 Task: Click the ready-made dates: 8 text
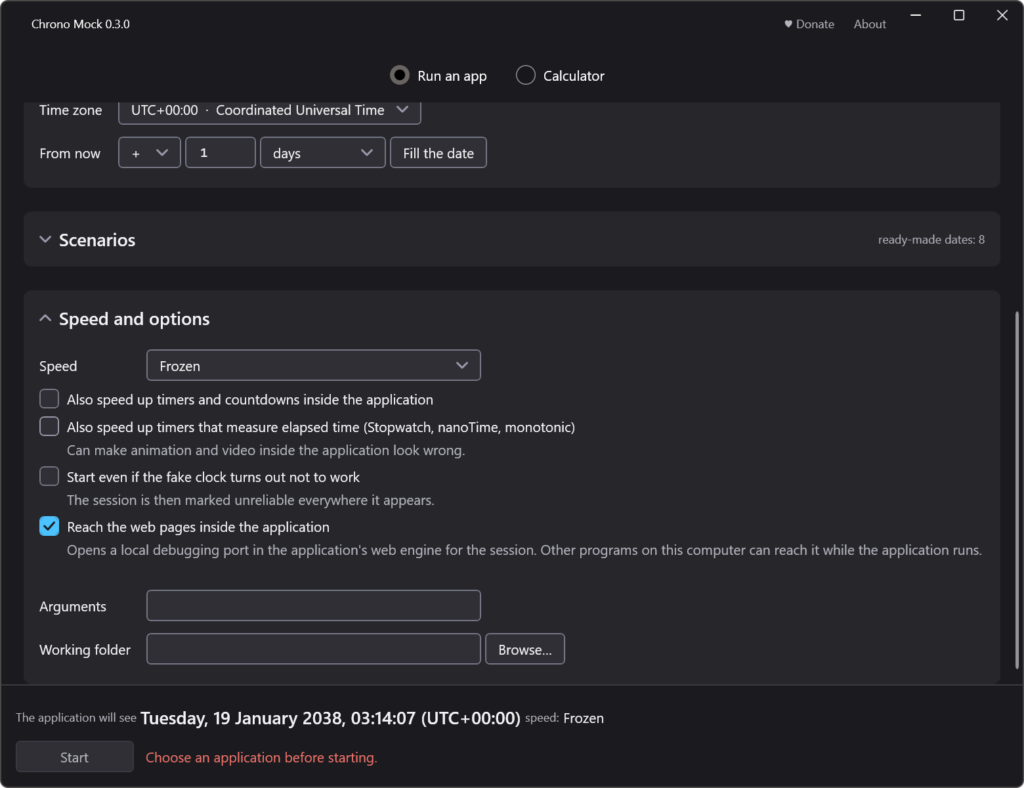pos(931,240)
